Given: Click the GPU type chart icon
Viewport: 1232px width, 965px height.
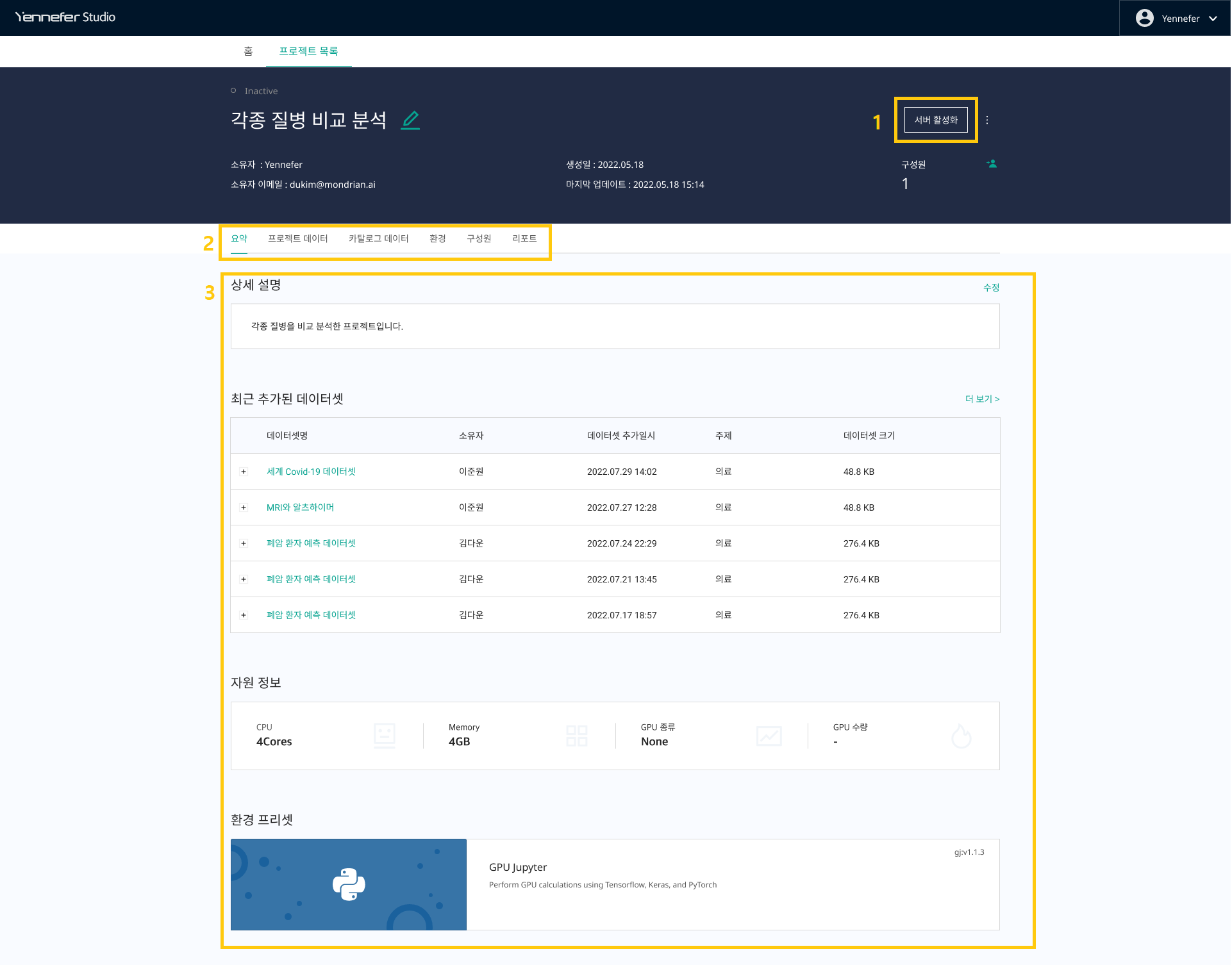Looking at the screenshot, I should click(x=769, y=736).
